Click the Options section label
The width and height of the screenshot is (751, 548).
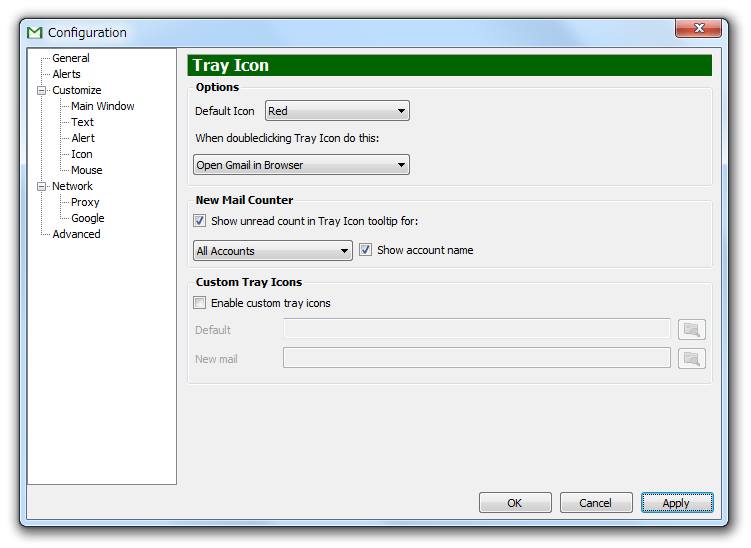pyautogui.click(x=217, y=87)
